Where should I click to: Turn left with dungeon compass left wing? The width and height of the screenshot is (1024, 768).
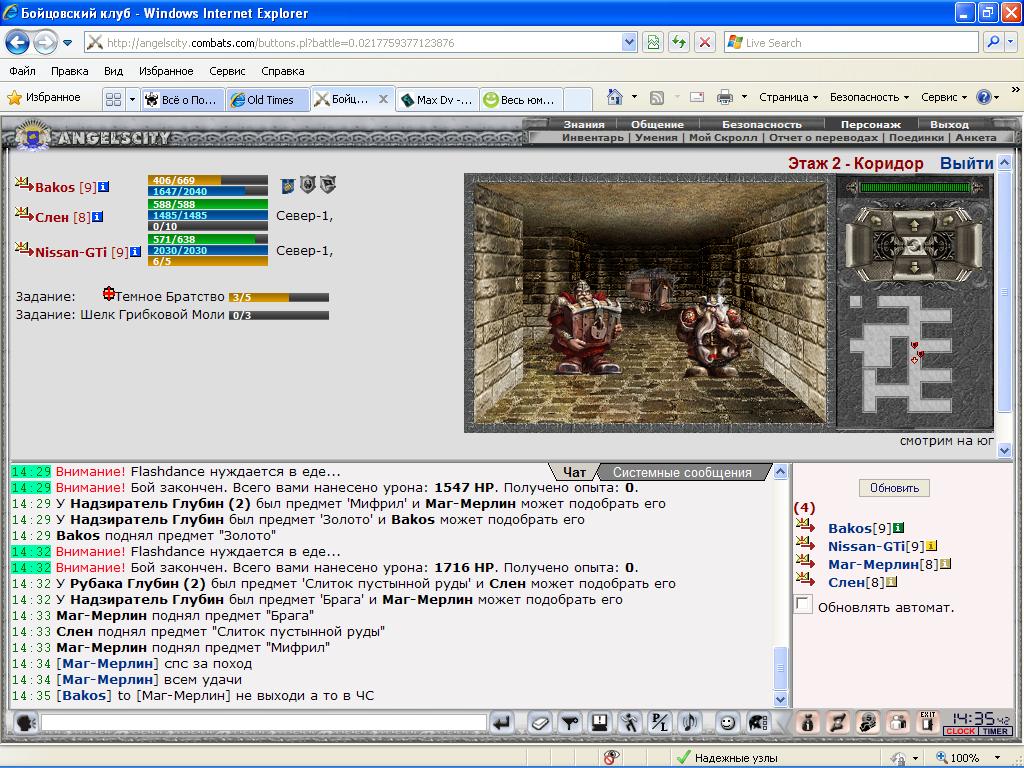(861, 246)
